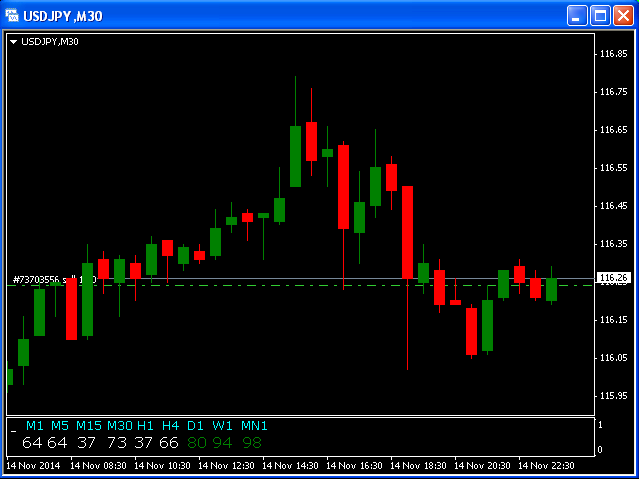Choose the M30 timeframe label
This screenshot has height=480, width=640.
click(x=120, y=426)
